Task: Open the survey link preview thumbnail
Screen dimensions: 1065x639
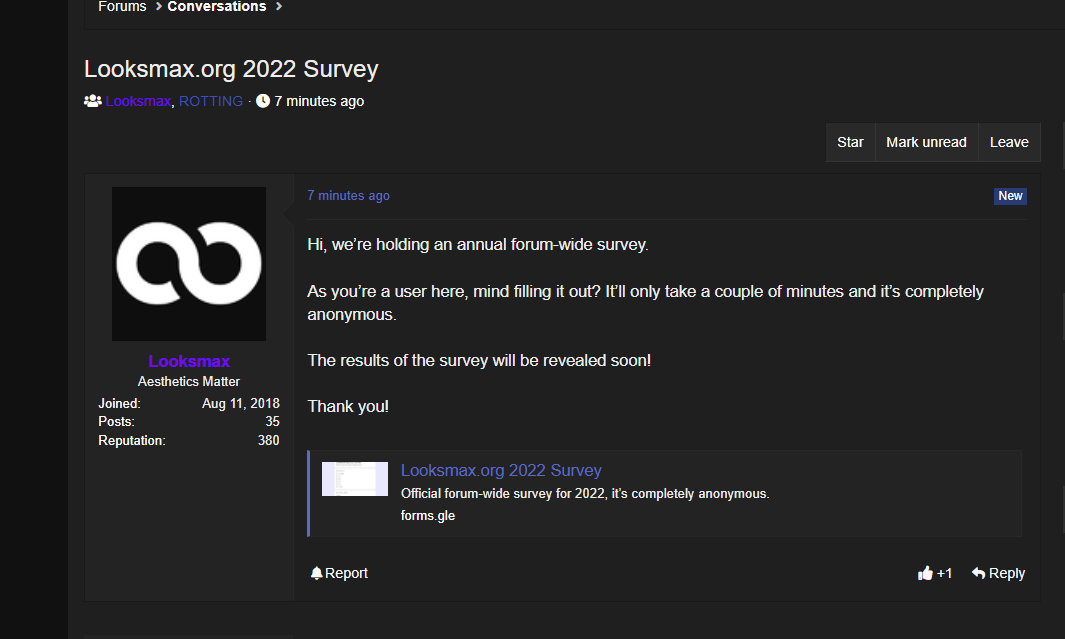Action: pos(355,479)
